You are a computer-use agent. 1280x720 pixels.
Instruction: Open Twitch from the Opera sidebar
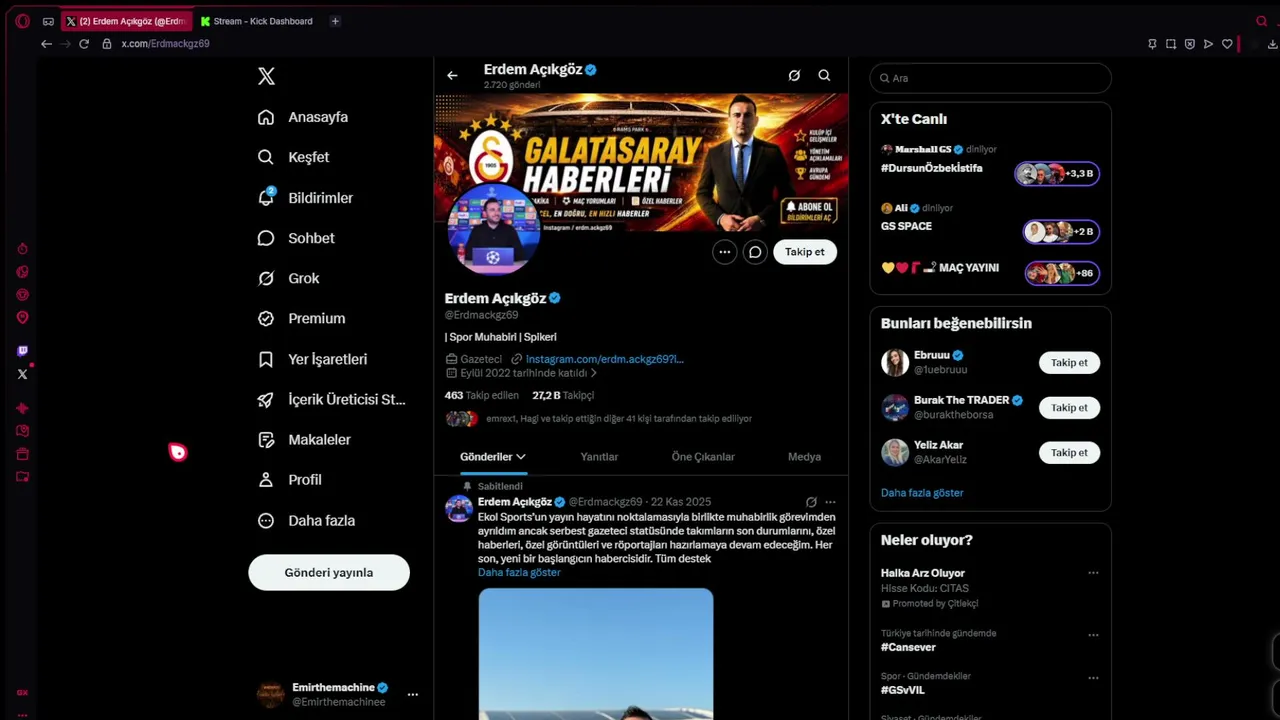coord(22,351)
